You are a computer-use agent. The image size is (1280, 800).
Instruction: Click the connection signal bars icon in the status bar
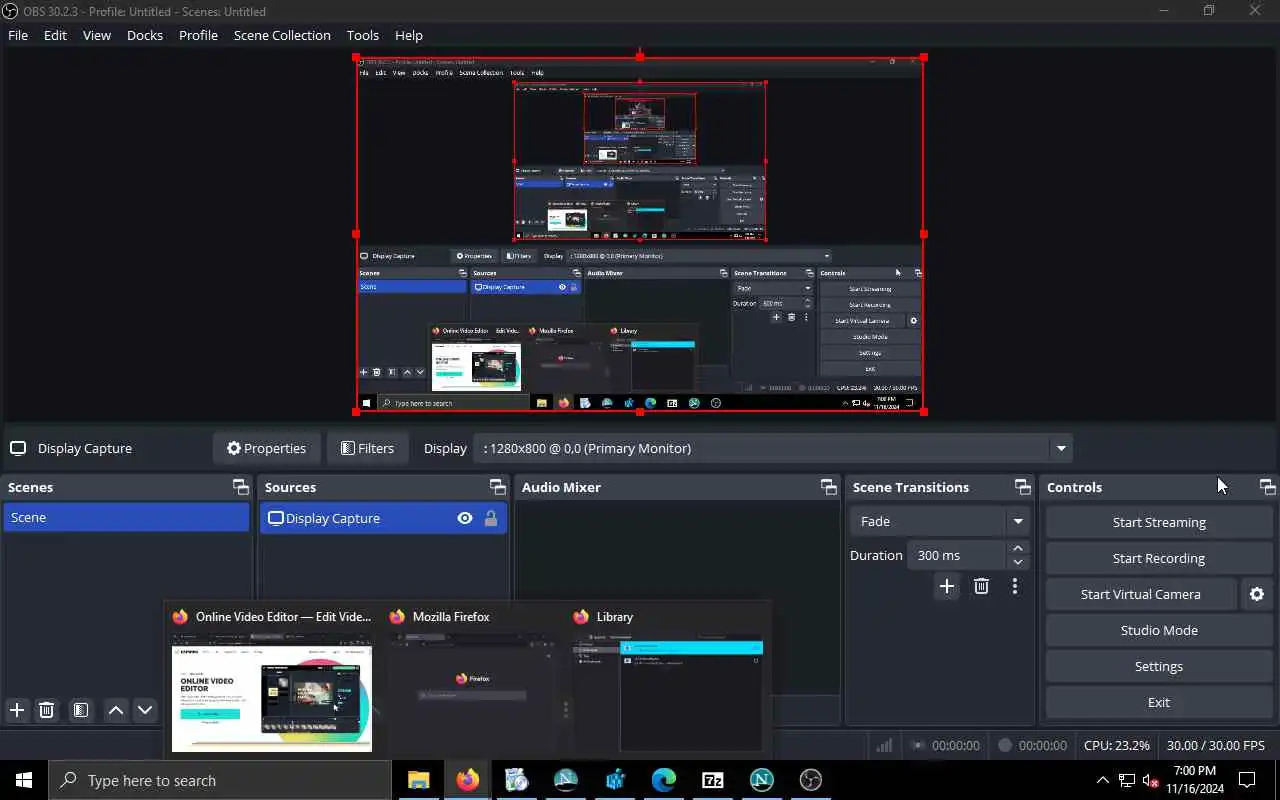[884, 745]
